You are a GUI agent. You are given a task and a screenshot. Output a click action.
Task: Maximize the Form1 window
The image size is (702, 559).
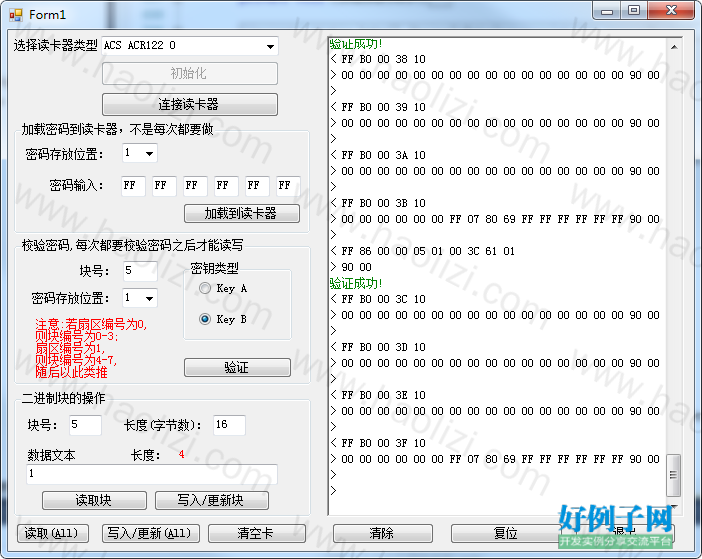(x=634, y=11)
